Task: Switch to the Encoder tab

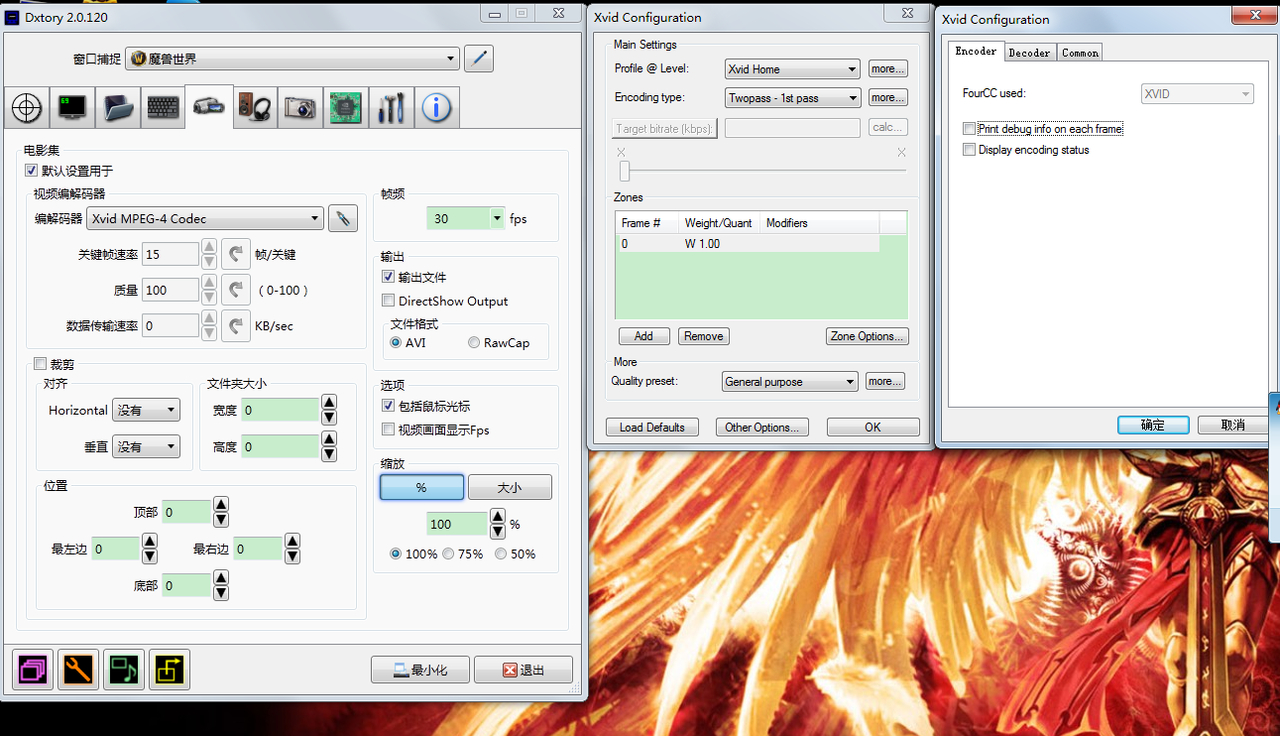Action: [976, 51]
